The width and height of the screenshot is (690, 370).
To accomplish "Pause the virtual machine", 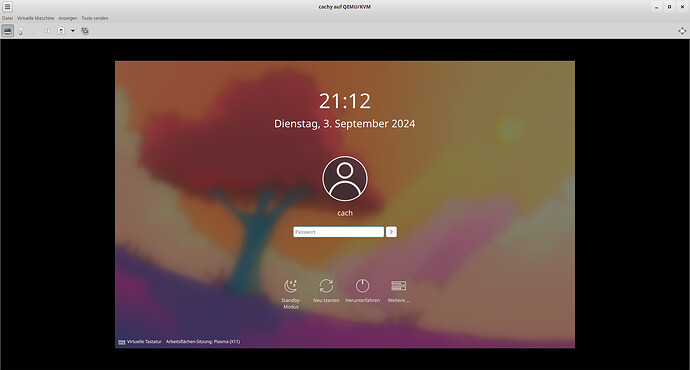I will click(x=48, y=31).
